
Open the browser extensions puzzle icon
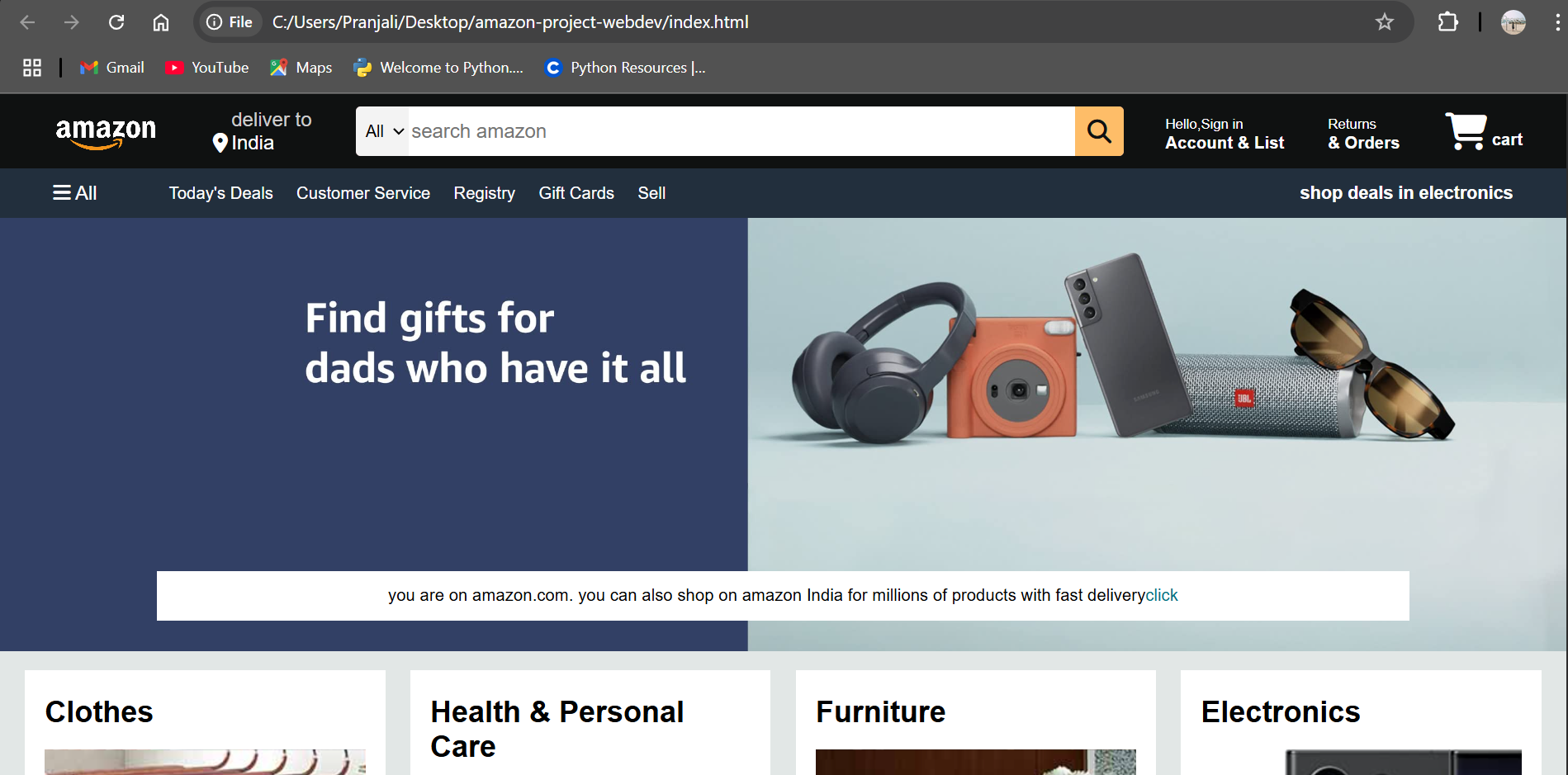click(1447, 22)
